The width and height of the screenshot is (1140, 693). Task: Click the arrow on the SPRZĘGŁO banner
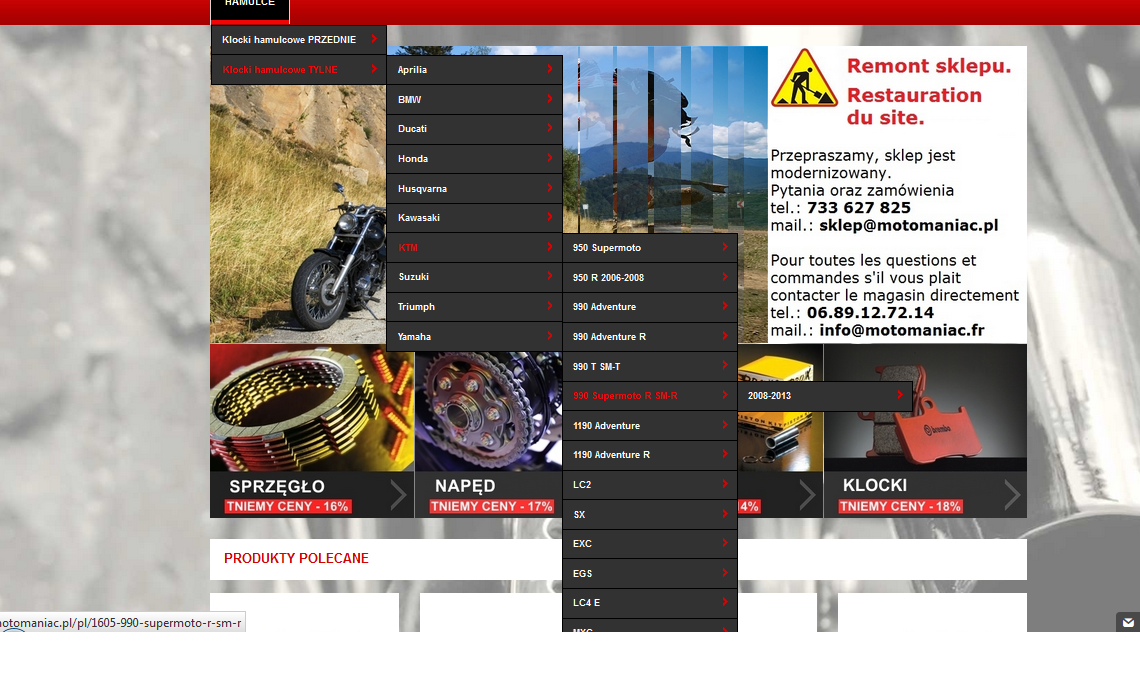(398, 495)
